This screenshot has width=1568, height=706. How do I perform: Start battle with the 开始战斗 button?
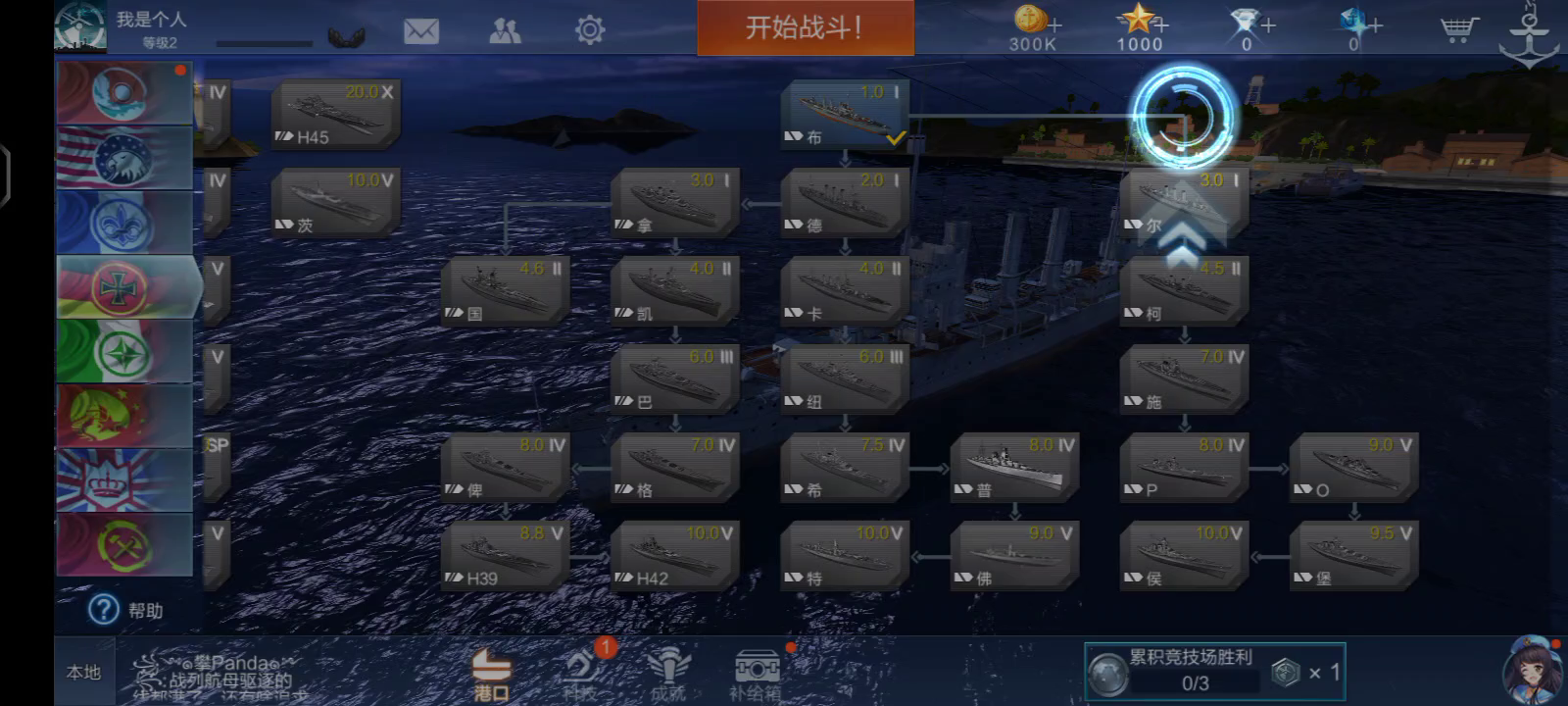pos(806,27)
